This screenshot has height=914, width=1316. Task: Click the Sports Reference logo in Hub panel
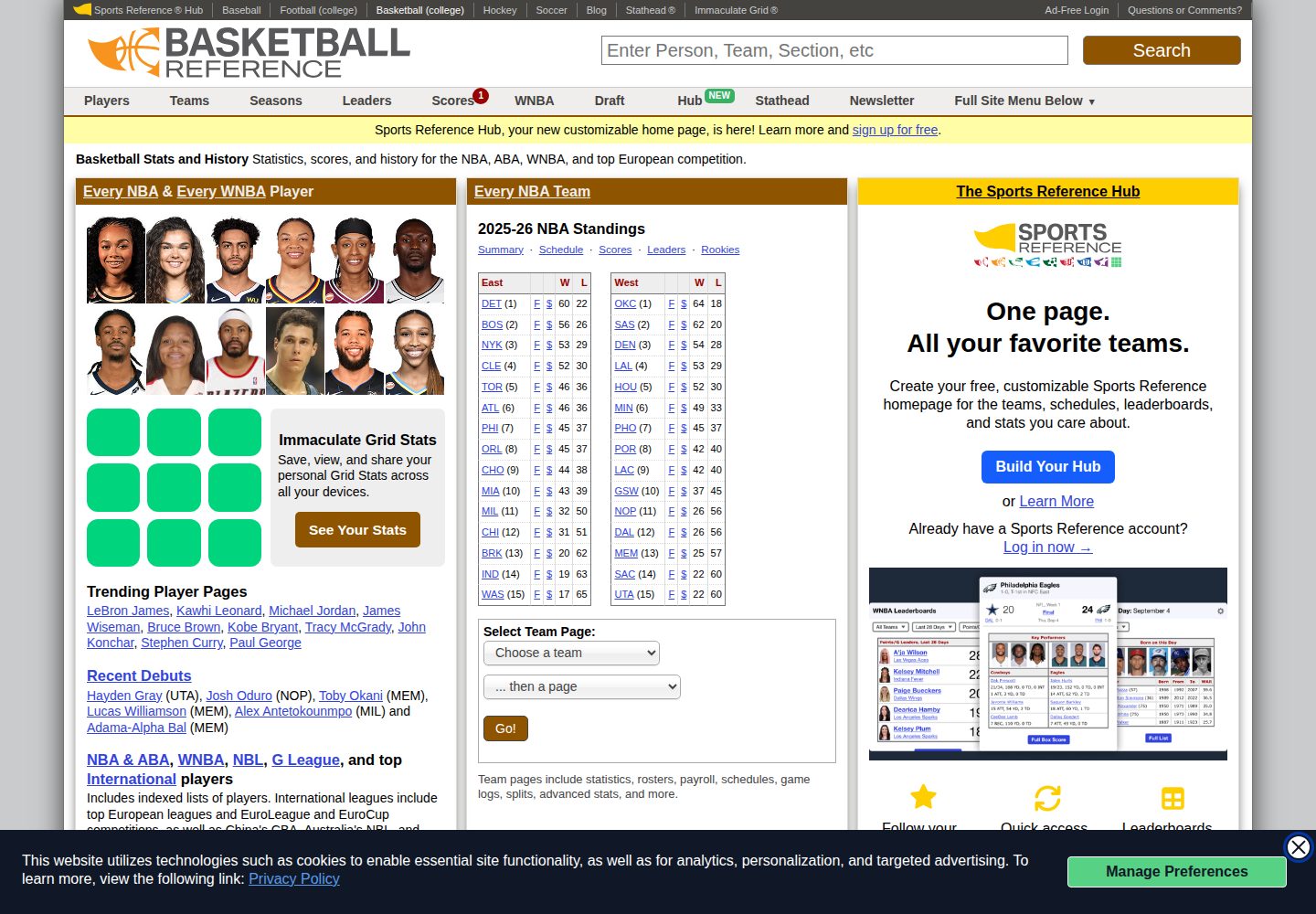pos(1047,244)
